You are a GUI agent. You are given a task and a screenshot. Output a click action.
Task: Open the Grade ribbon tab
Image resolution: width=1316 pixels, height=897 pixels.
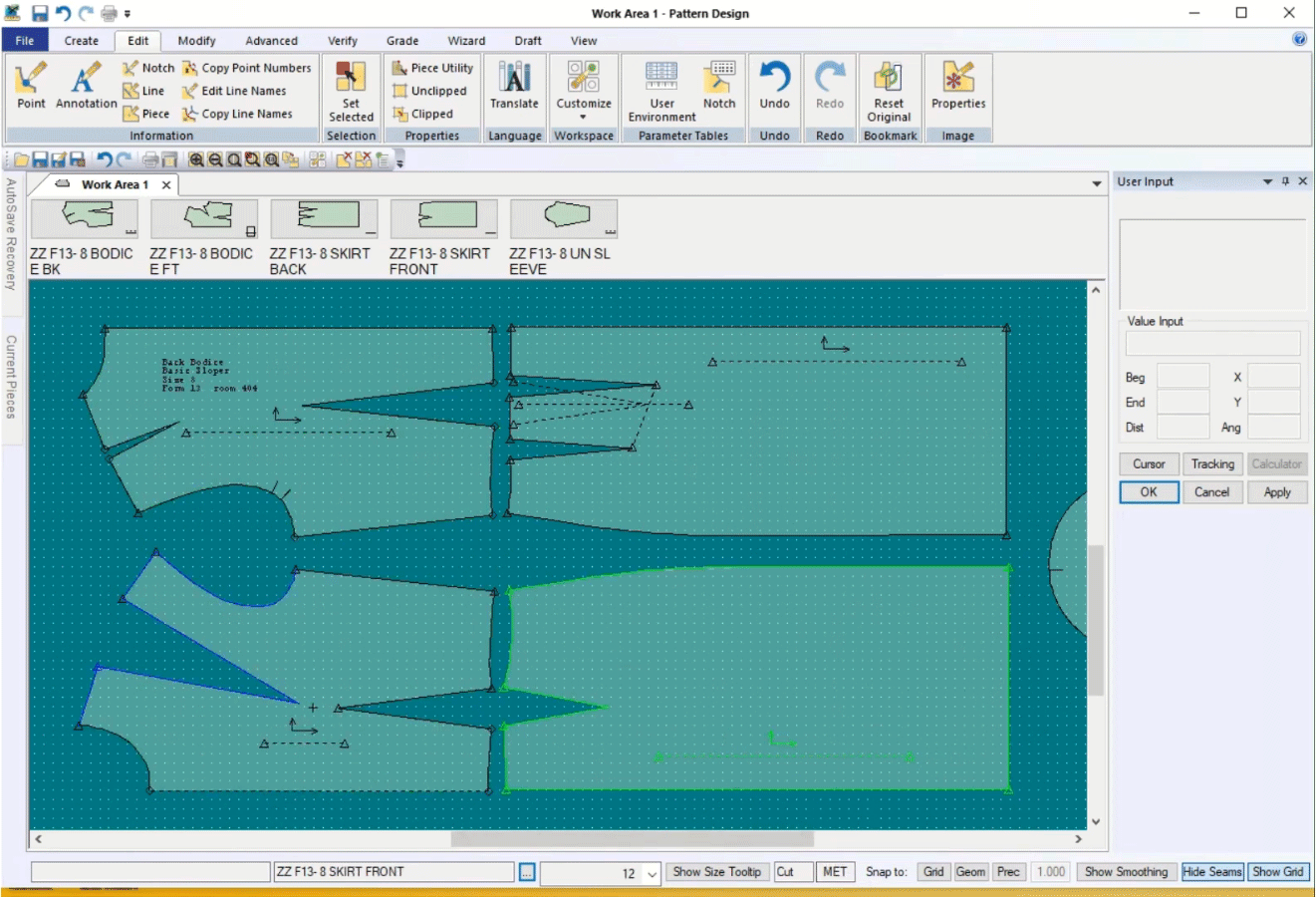click(402, 41)
